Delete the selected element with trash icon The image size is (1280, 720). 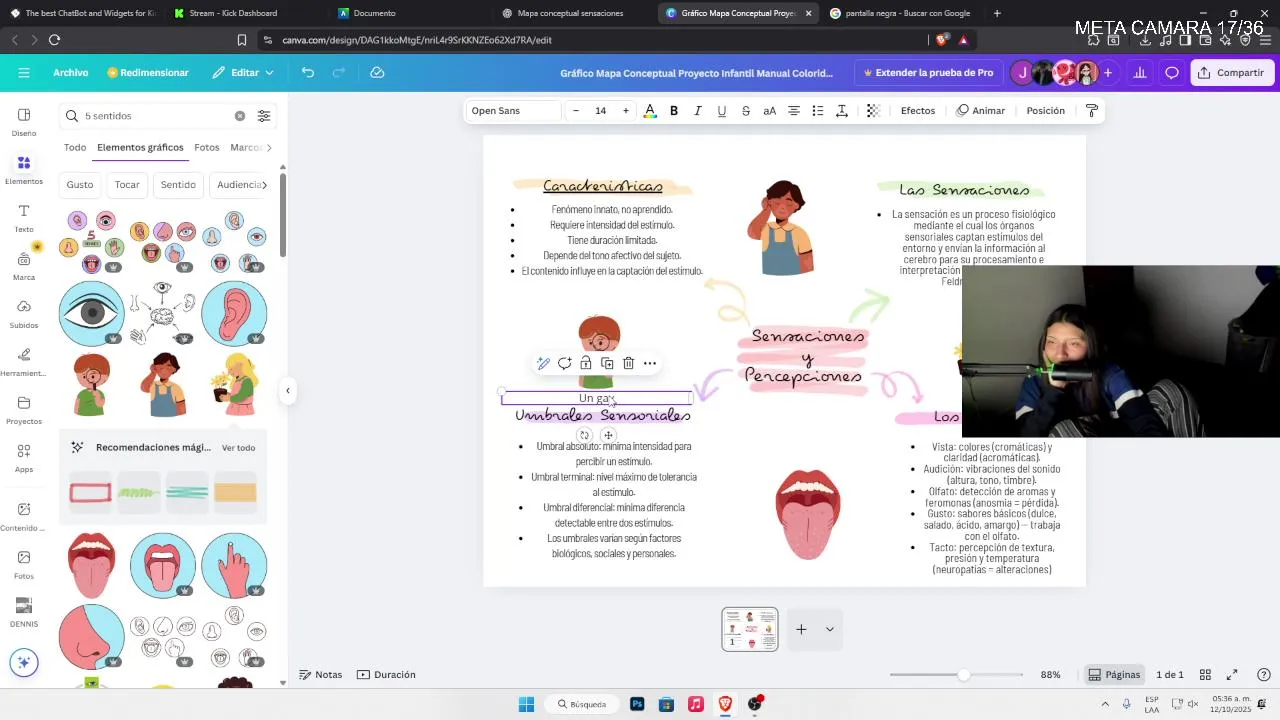pos(628,363)
